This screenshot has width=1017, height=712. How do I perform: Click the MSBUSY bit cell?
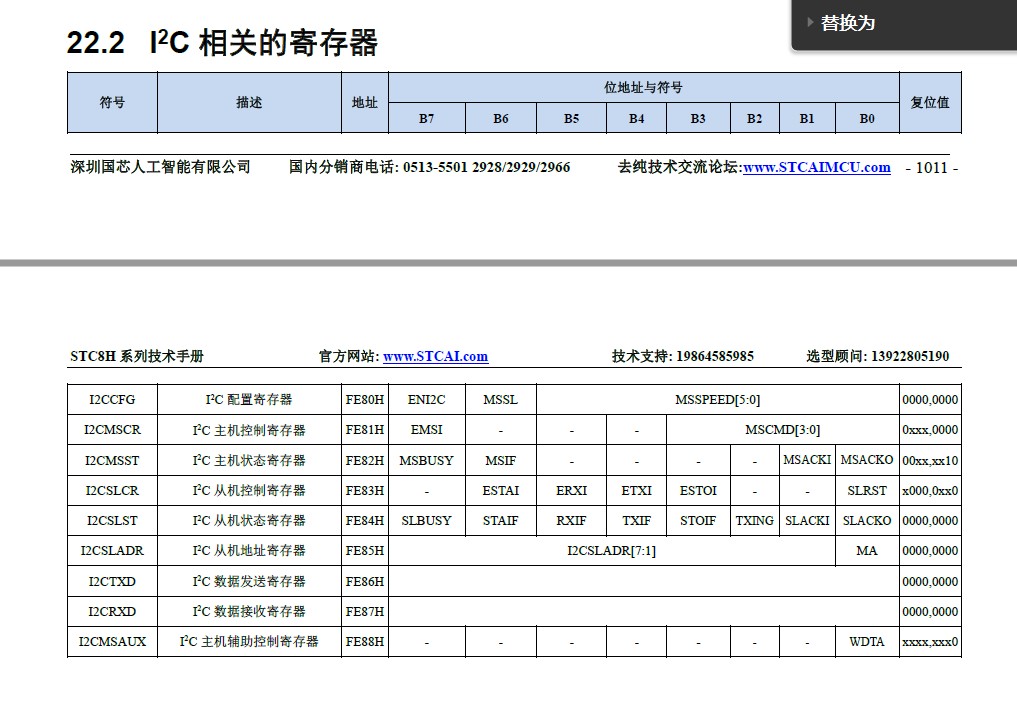point(427,460)
